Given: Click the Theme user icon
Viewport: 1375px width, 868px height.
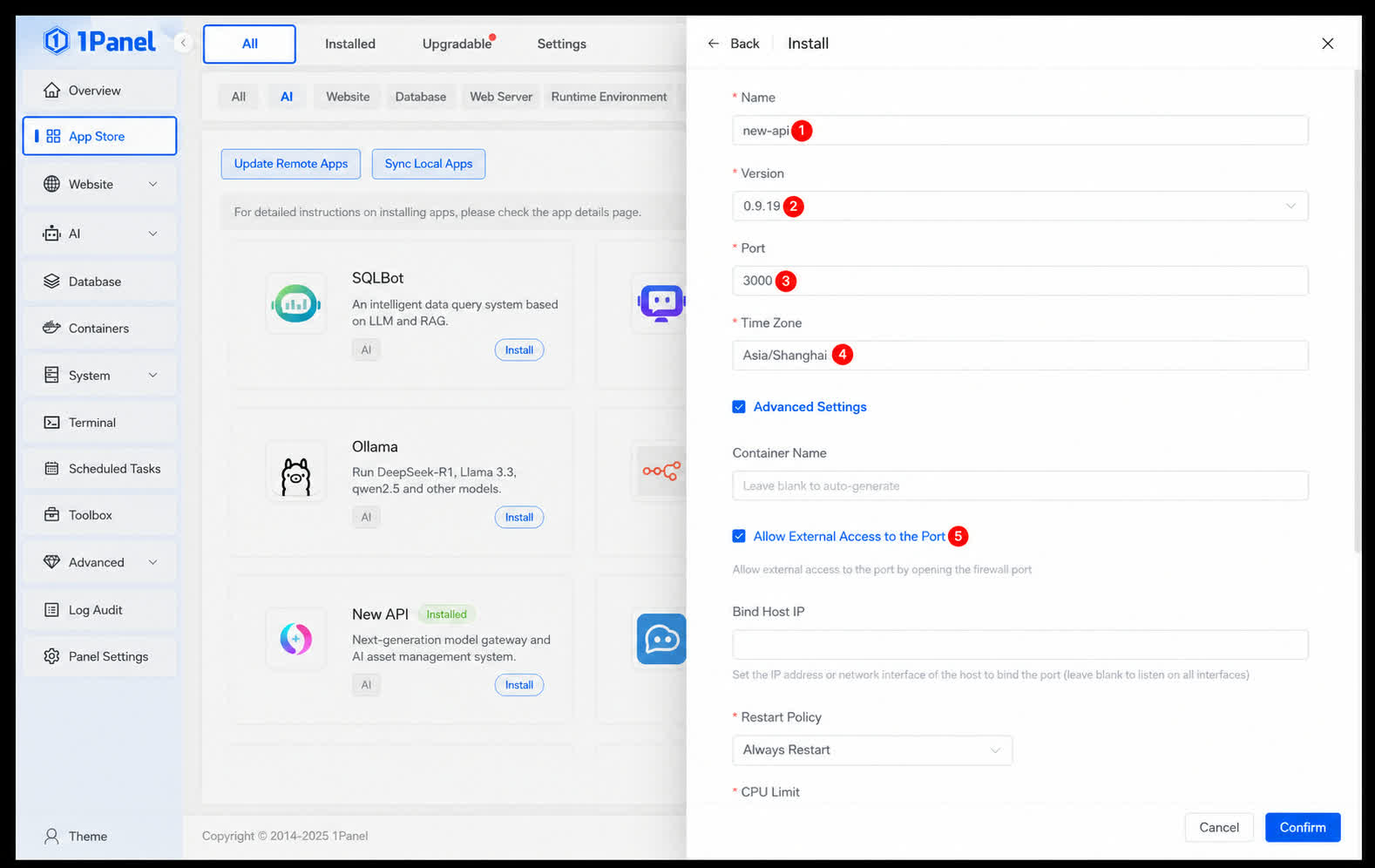Looking at the screenshot, I should point(52,836).
